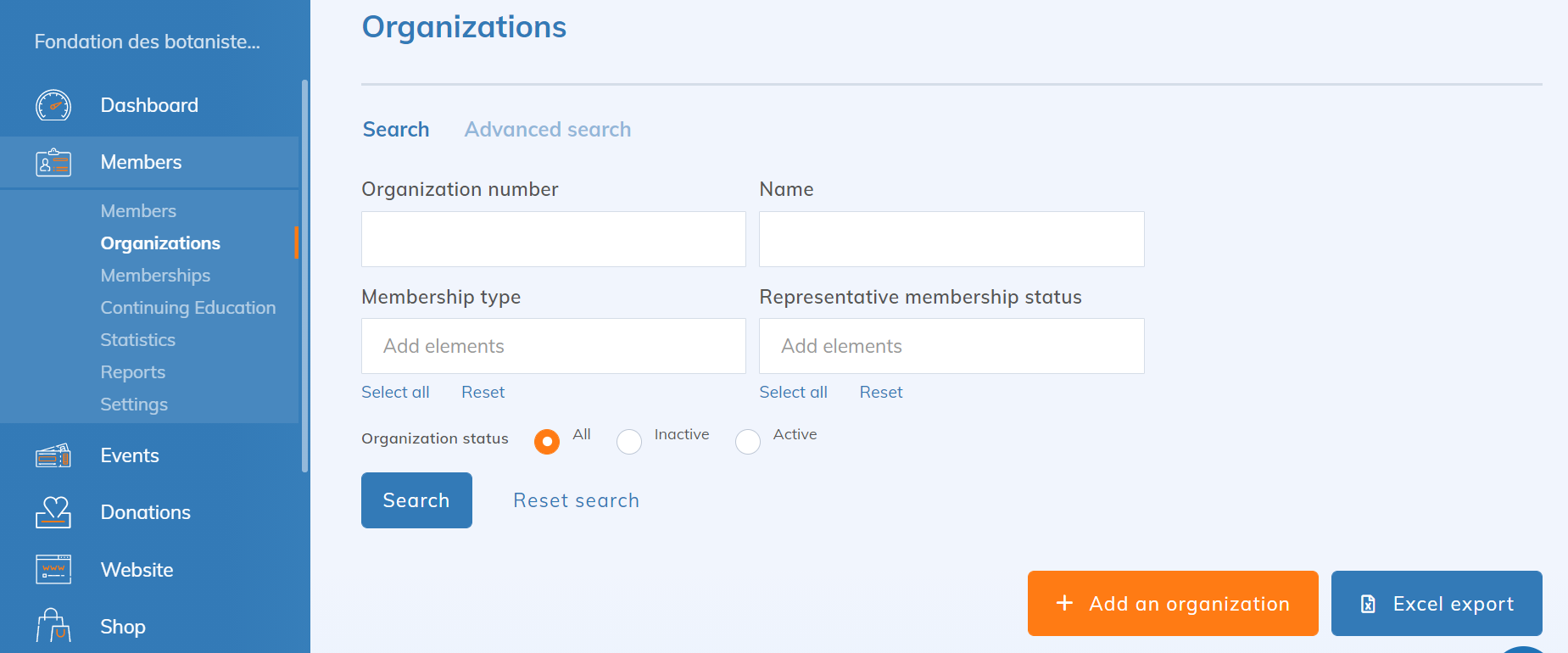Click the Excel file icon in export button
The height and width of the screenshot is (653, 1568).
point(1368,604)
